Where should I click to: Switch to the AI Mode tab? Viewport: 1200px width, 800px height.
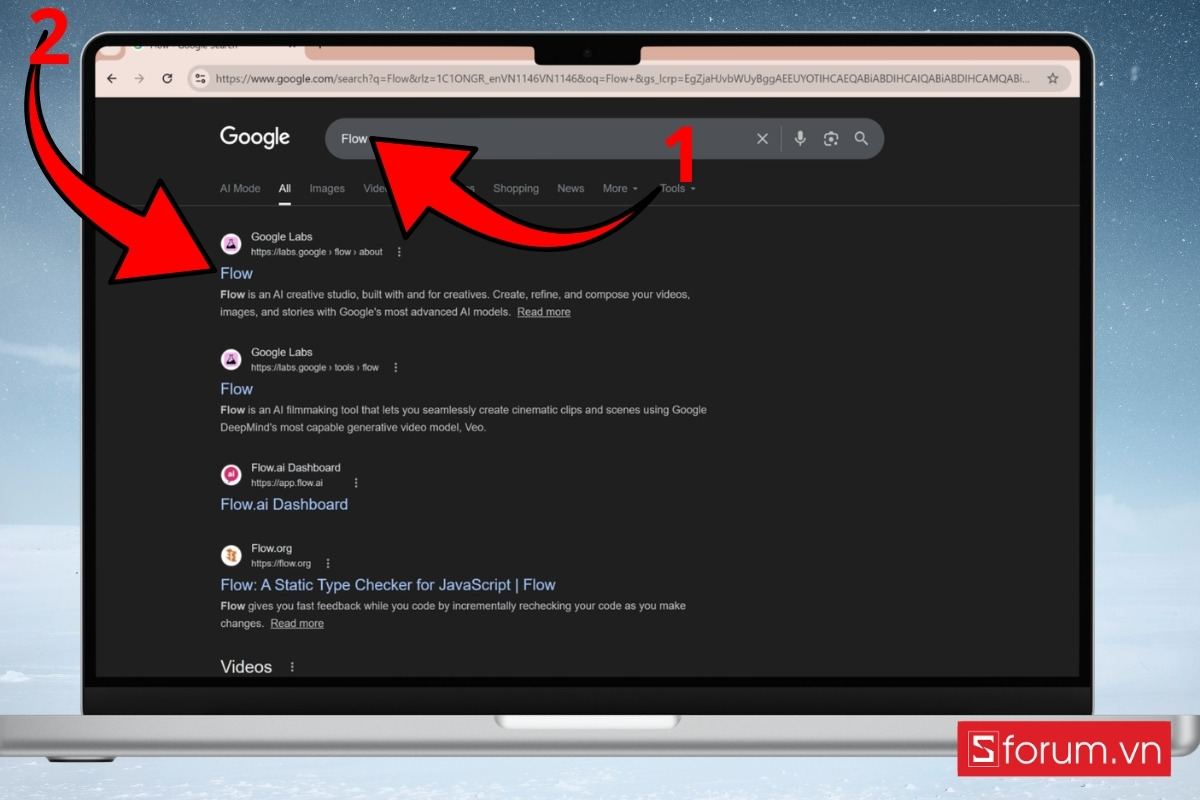click(x=240, y=188)
